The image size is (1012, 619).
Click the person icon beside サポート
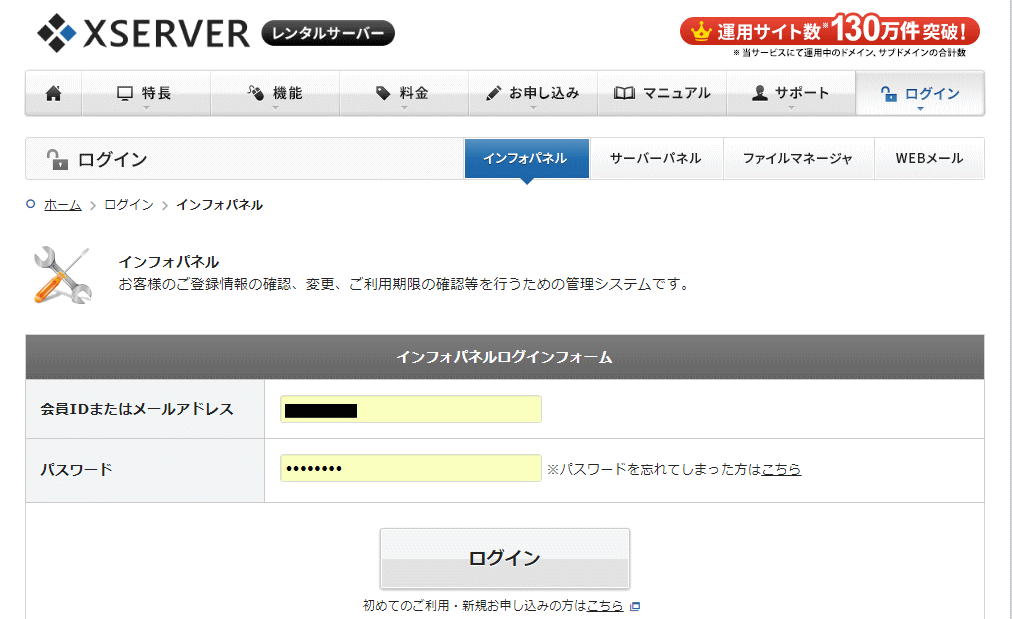pyautogui.click(x=760, y=94)
